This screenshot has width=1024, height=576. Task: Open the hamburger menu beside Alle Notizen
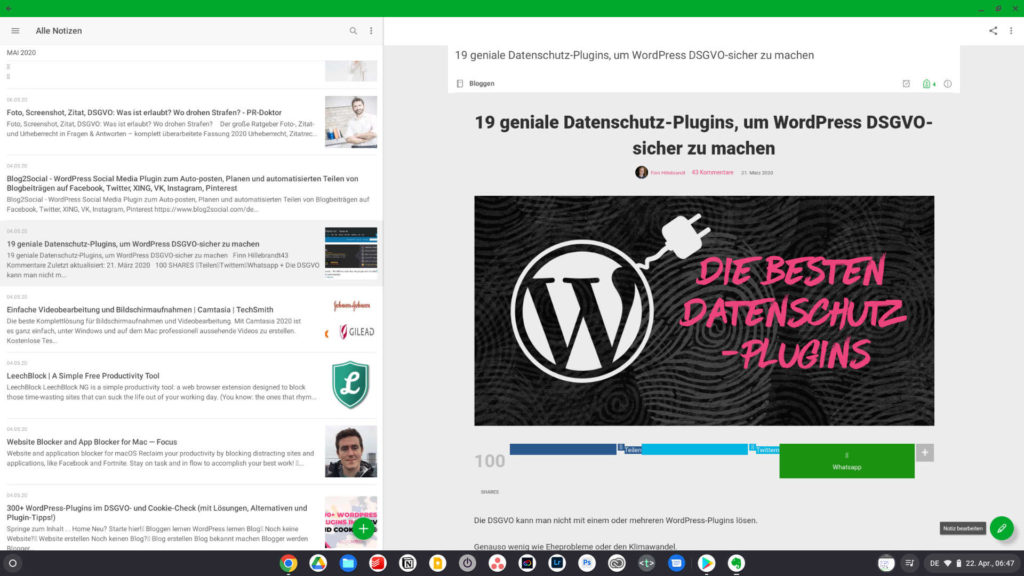[15, 31]
